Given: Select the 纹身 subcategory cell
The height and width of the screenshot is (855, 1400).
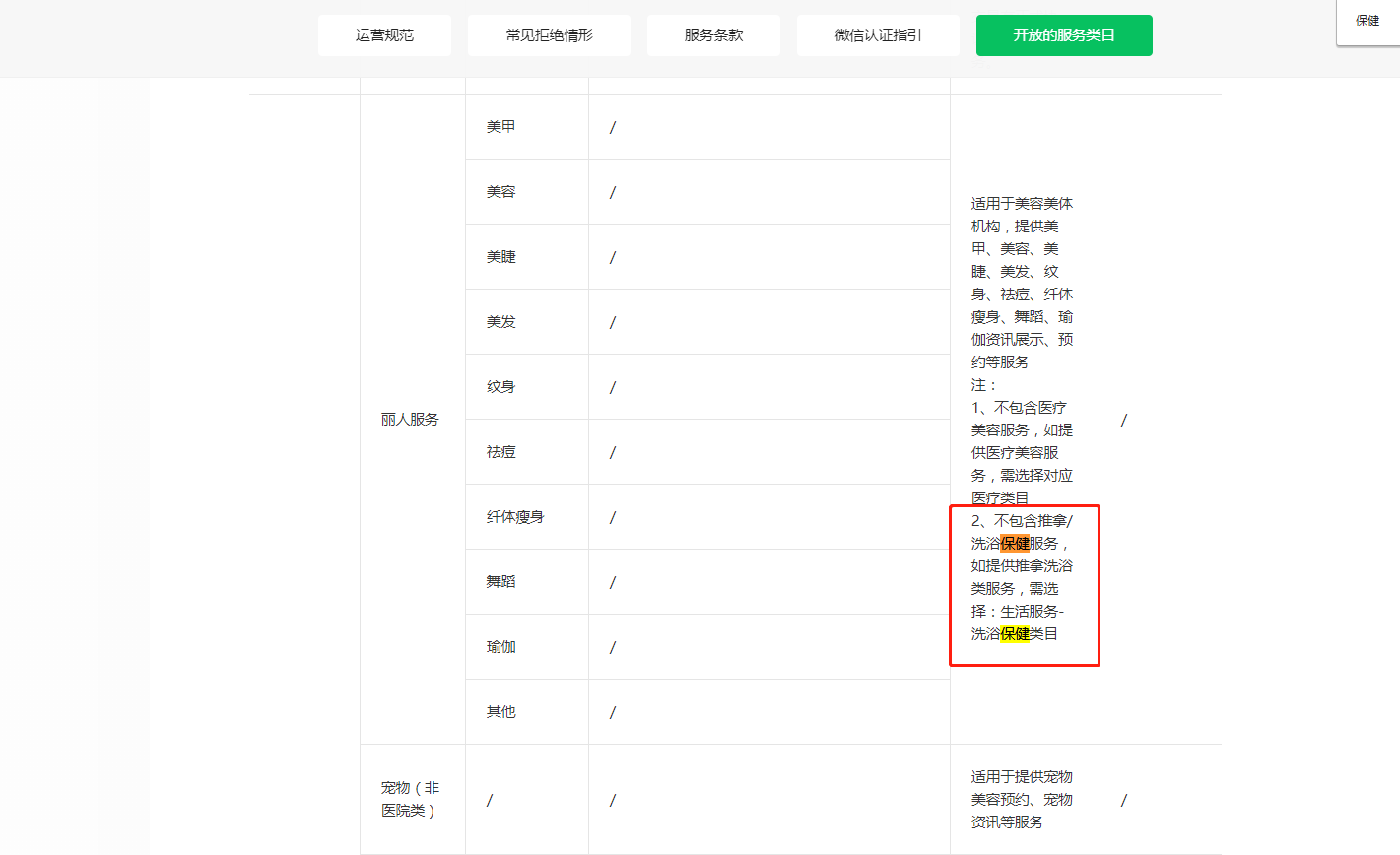Looking at the screenshot, I should coord(527,387).
